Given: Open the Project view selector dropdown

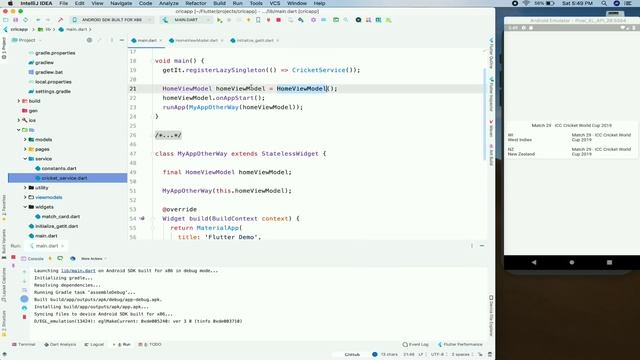Looking at the screenshot, I should [26, 40].
